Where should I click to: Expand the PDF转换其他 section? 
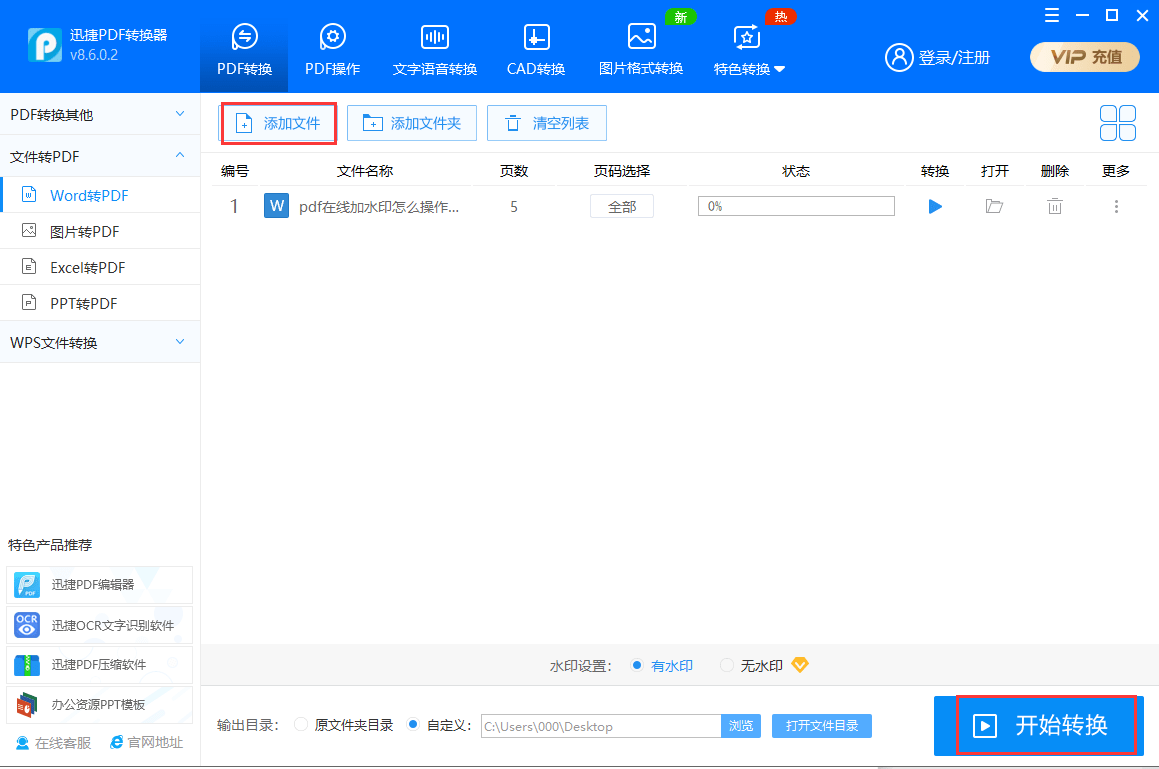click(x=100, y=115)
